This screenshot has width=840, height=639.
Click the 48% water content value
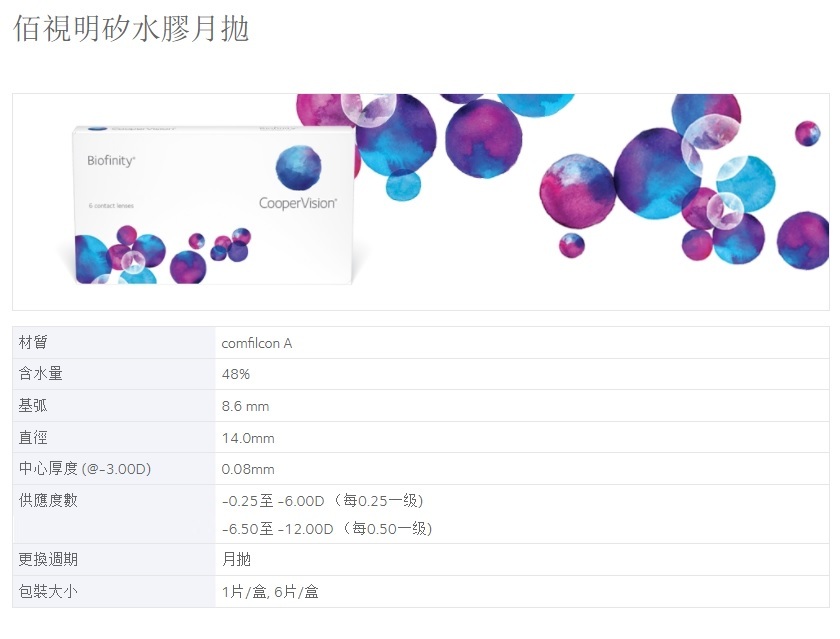[236, 374]
